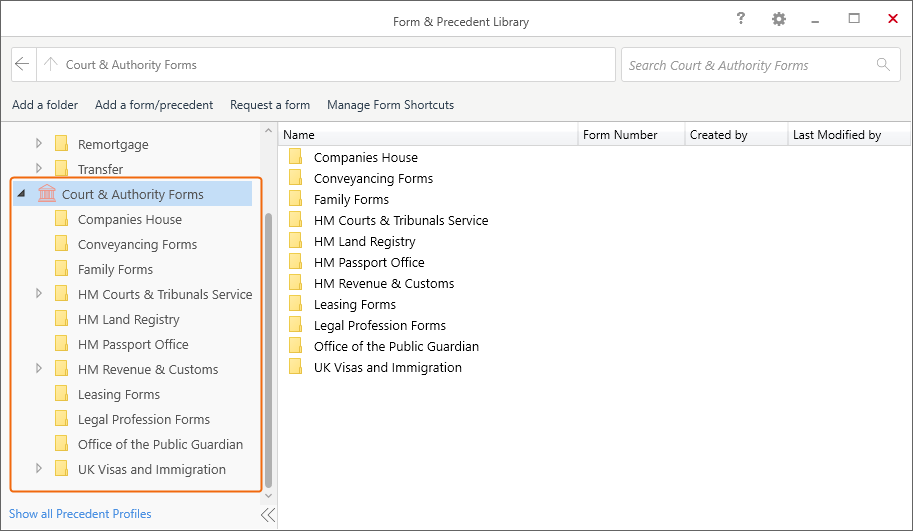
Task: Click the HM Passport Office folder icon in list
Action: (296, 261)
